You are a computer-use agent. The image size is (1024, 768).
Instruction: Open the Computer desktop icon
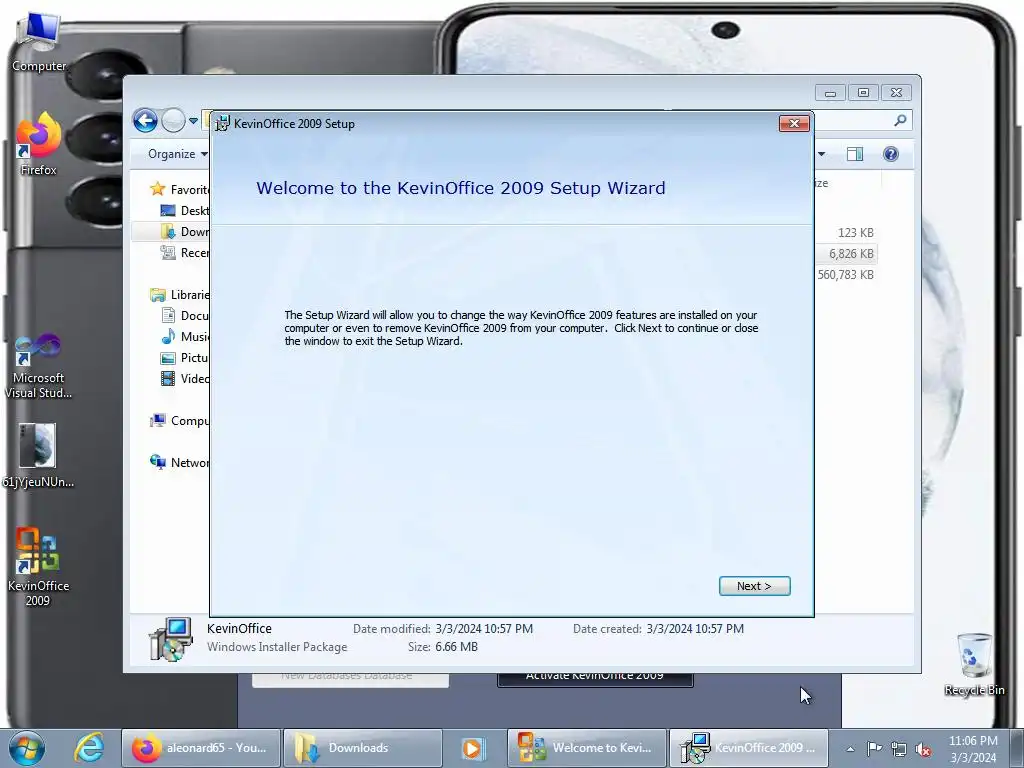click(39, 42)
